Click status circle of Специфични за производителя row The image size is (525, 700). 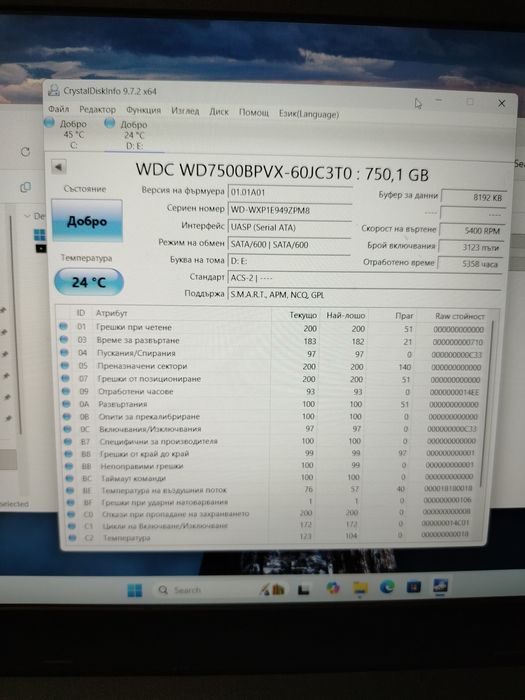68,442
